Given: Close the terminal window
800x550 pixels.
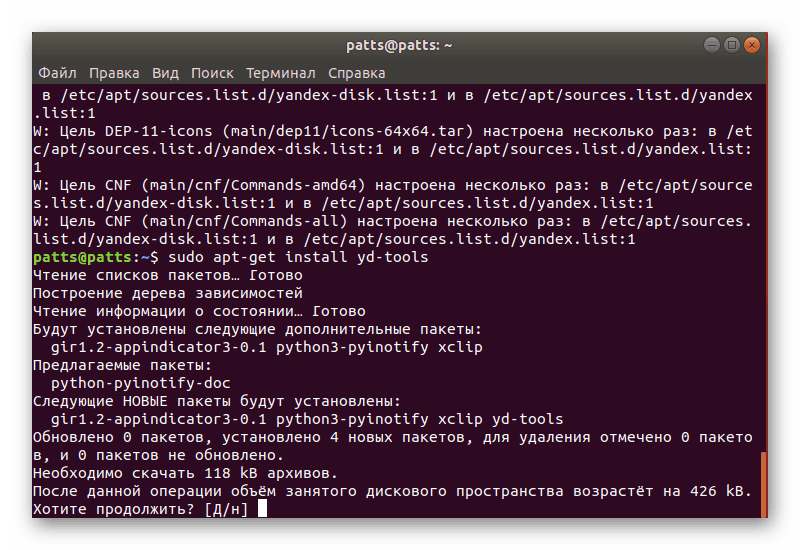Looking at the screenshot, I should [x=751, y=45].
